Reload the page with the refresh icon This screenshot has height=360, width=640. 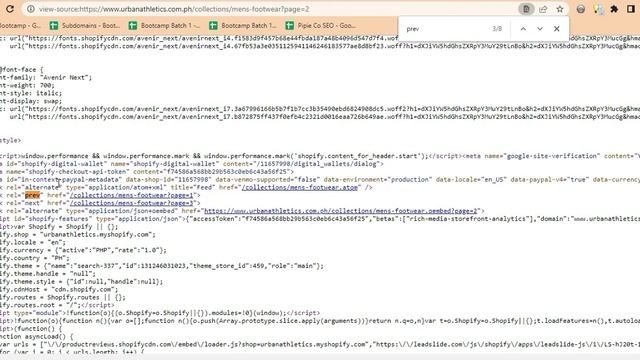(9, 9)
